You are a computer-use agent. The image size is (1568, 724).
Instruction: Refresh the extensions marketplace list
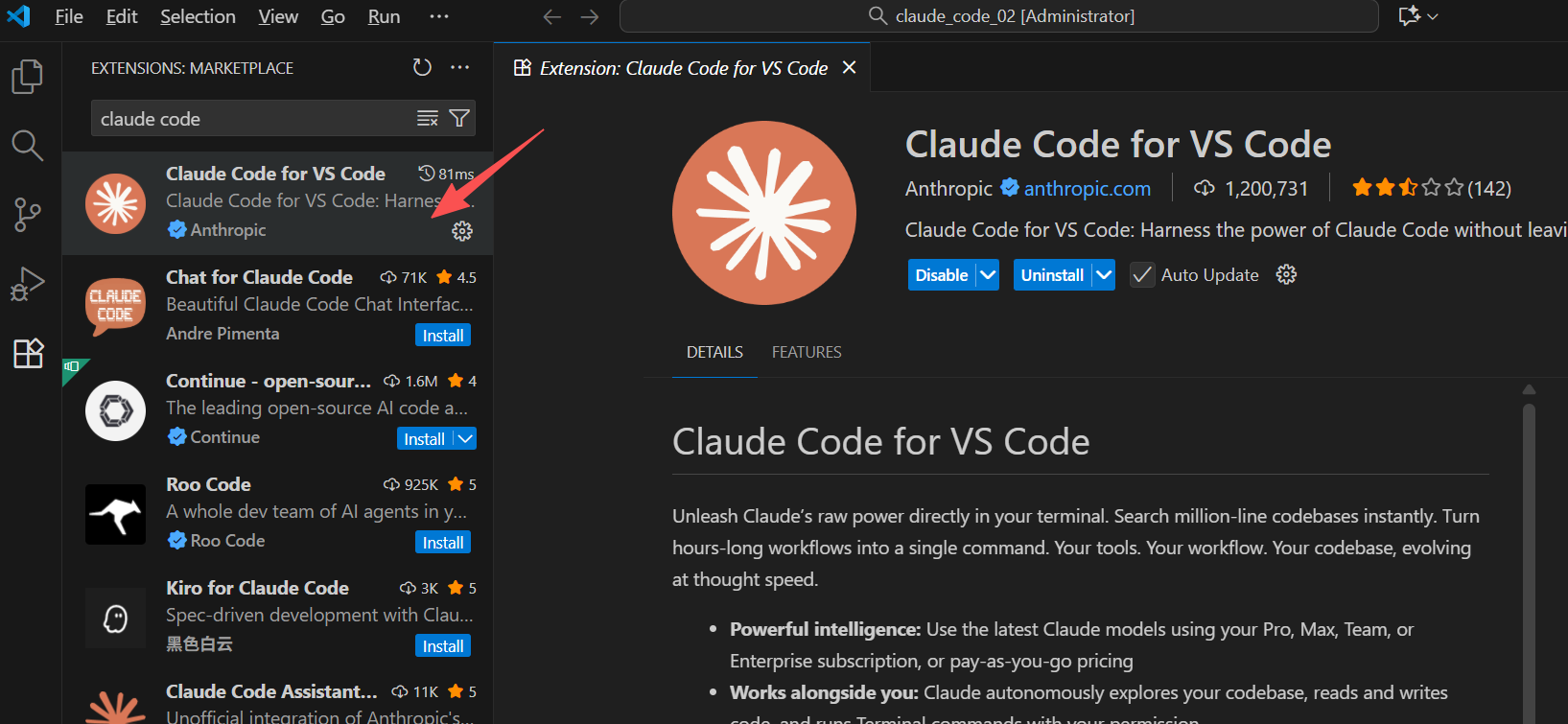click(x=422, y=67)
